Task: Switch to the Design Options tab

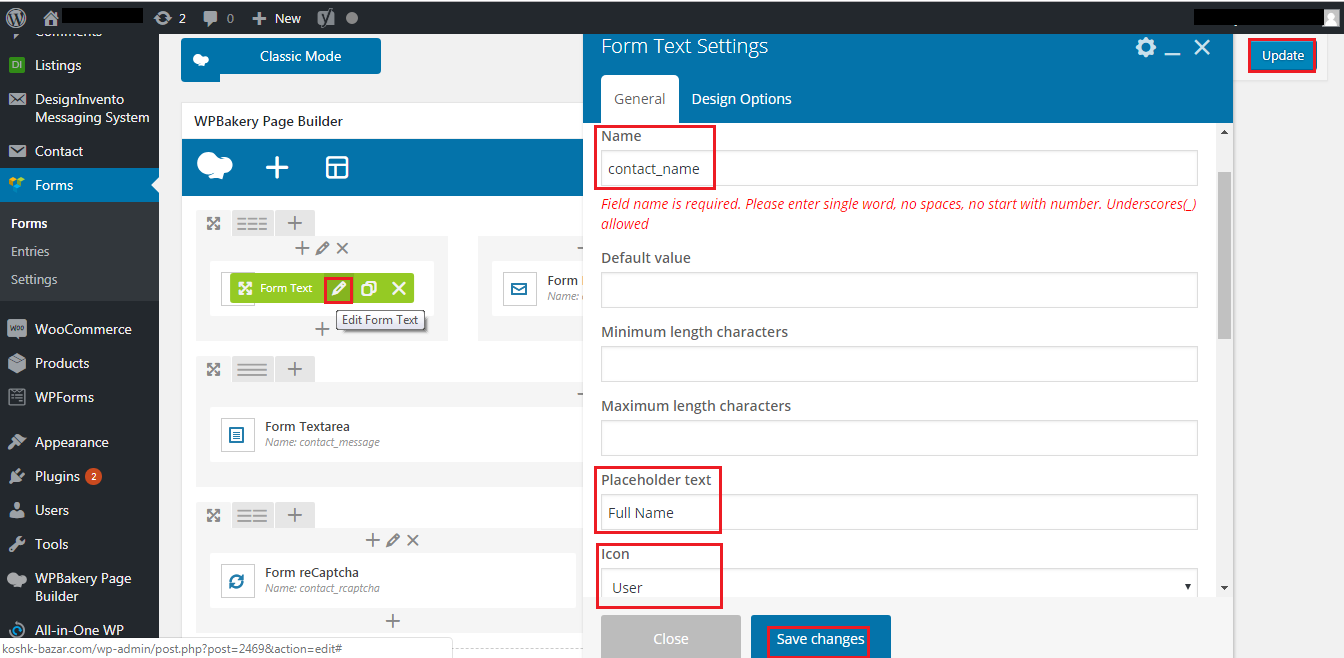Action: coord(742,99)
